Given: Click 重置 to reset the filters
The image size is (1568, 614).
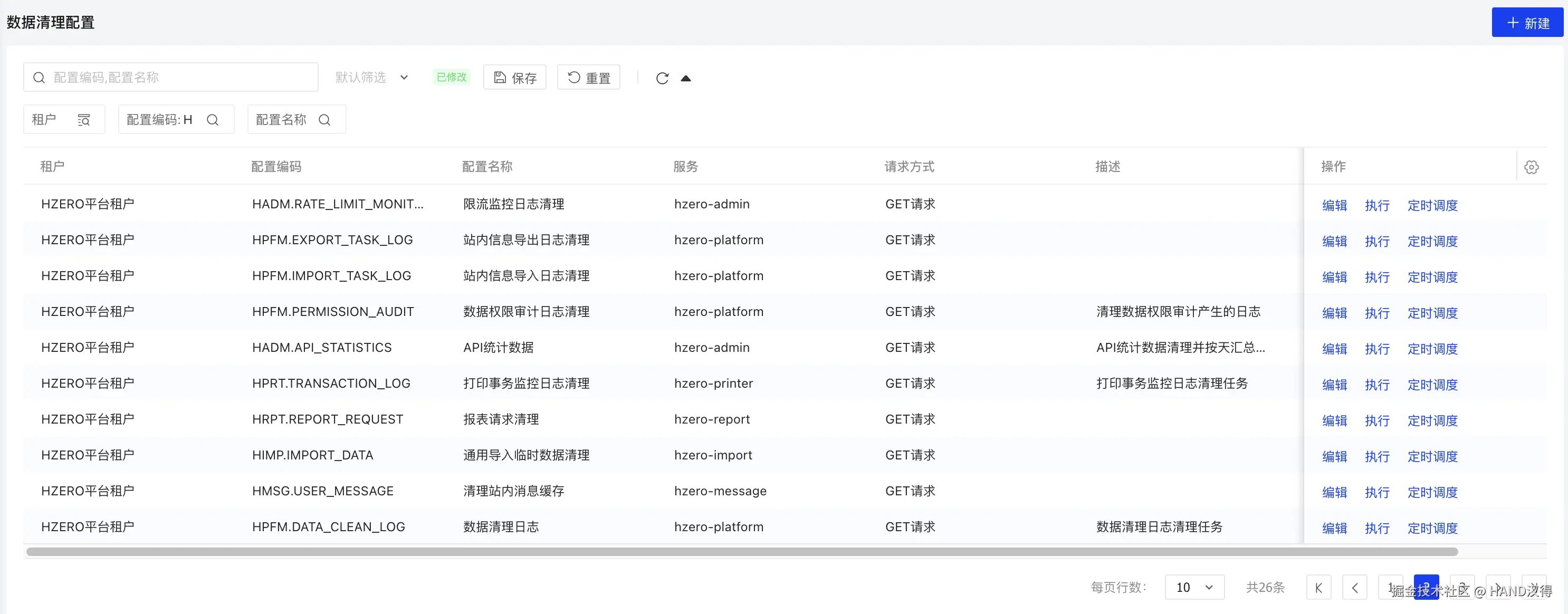Looking at the screenshot, I should (x=589, y=78).
